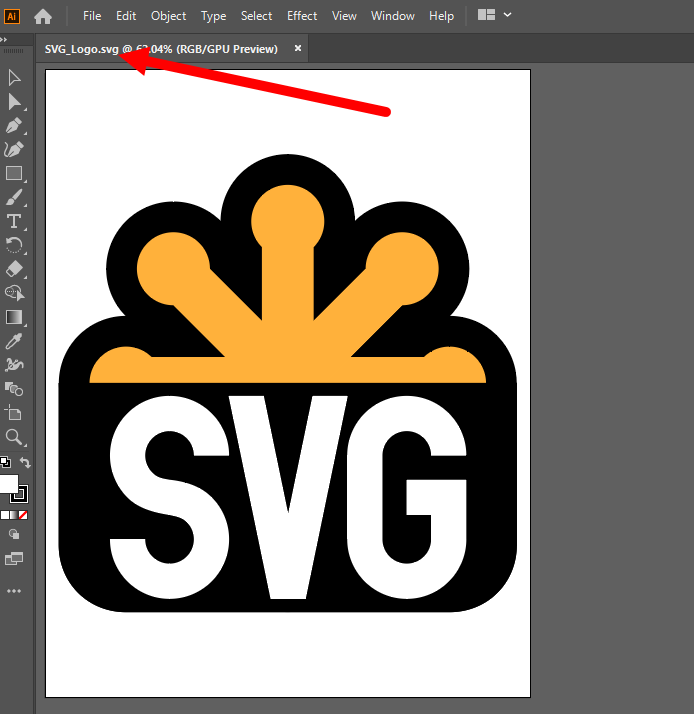Set paint mode to Color
This screenshot has width=694, height=714.
point(5,515)
